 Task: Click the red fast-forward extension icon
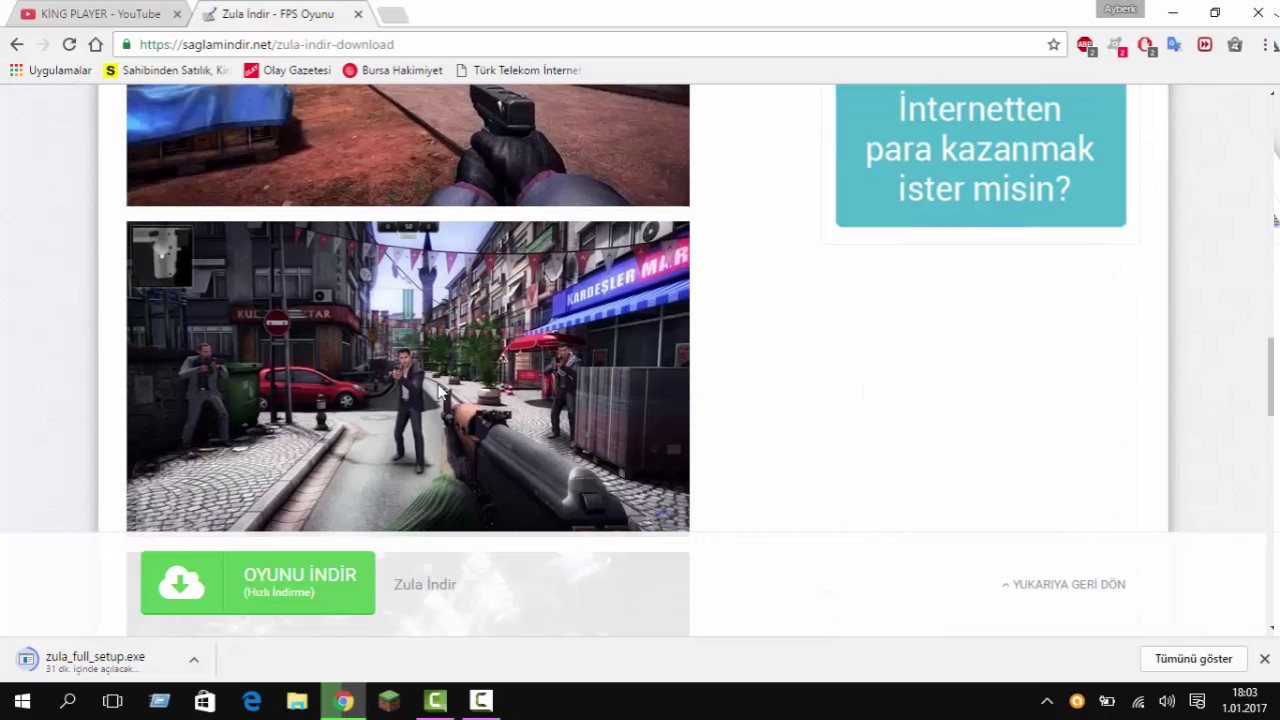coord(1205,45)
